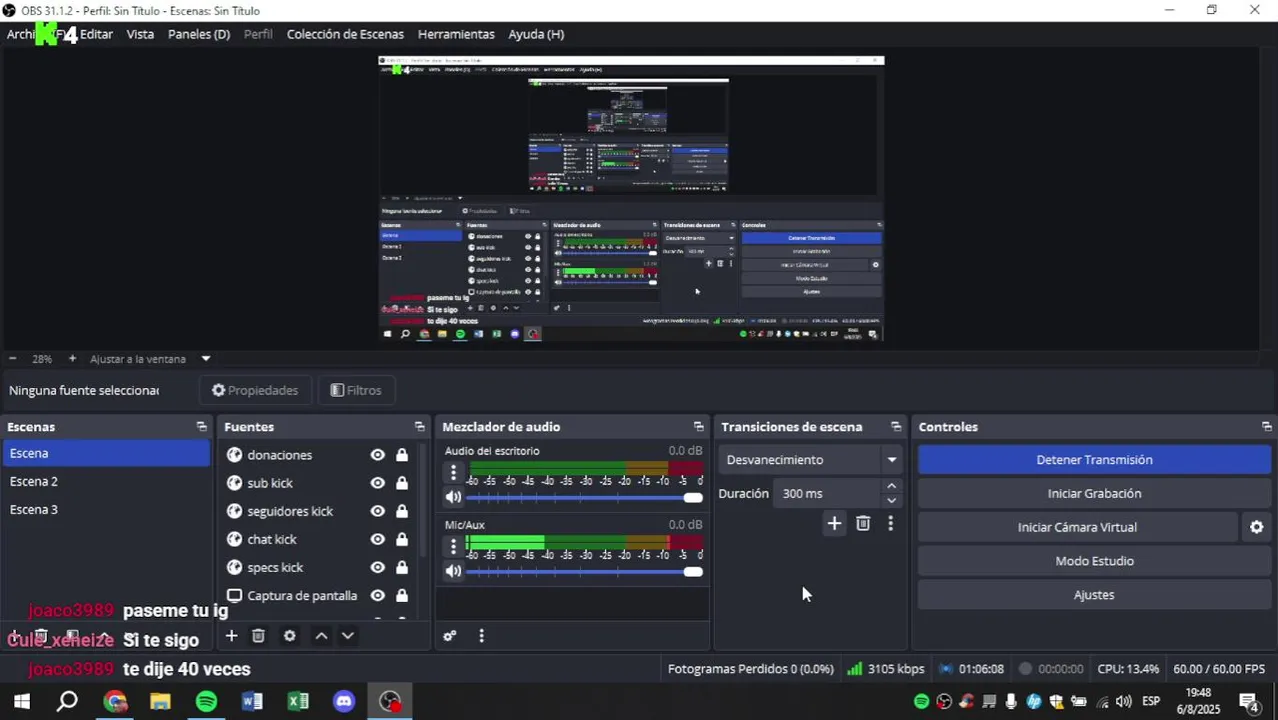This screenshot has height=720, width=1278.
Task: Open the Editar menu
Action: click(96, 34)
